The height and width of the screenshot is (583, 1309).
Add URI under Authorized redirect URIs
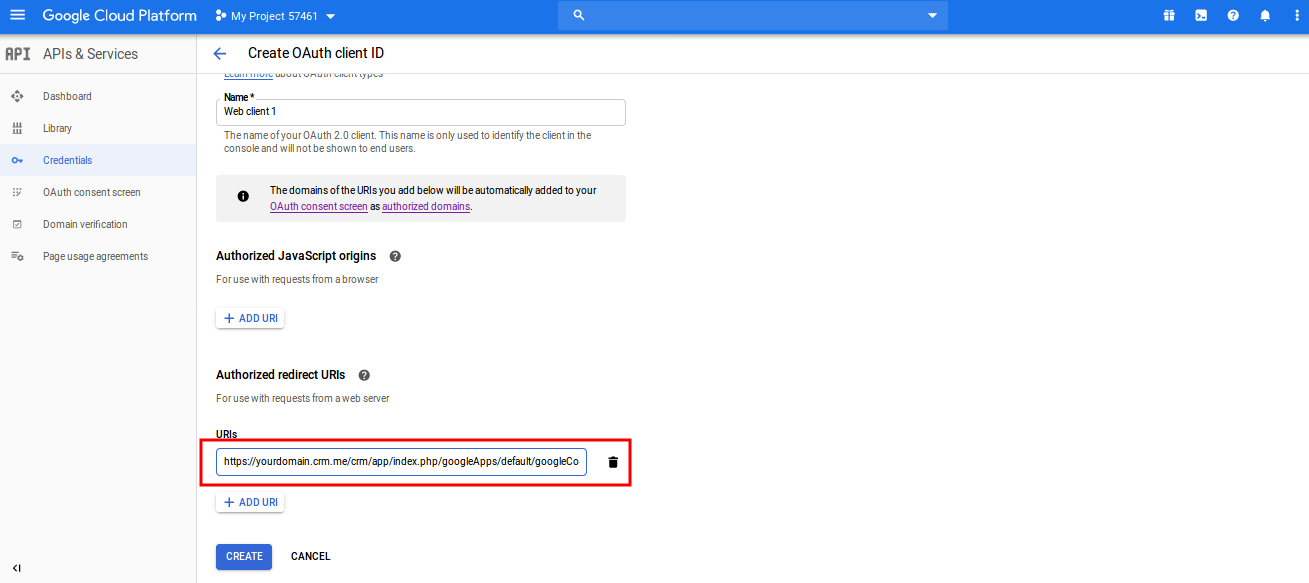click(250, 502)
